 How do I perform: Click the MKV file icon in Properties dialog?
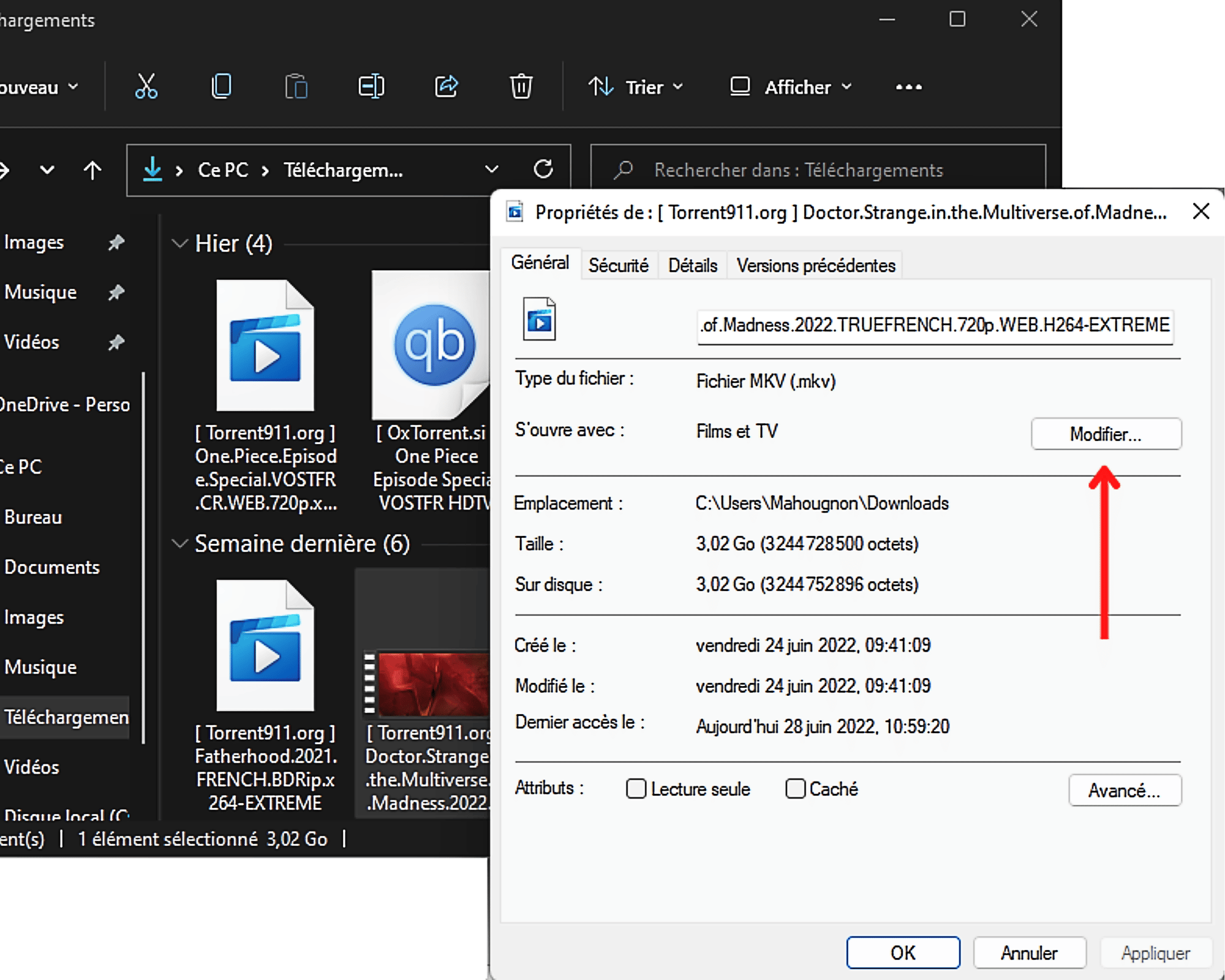pyautogui.click(x=540, y=319)
